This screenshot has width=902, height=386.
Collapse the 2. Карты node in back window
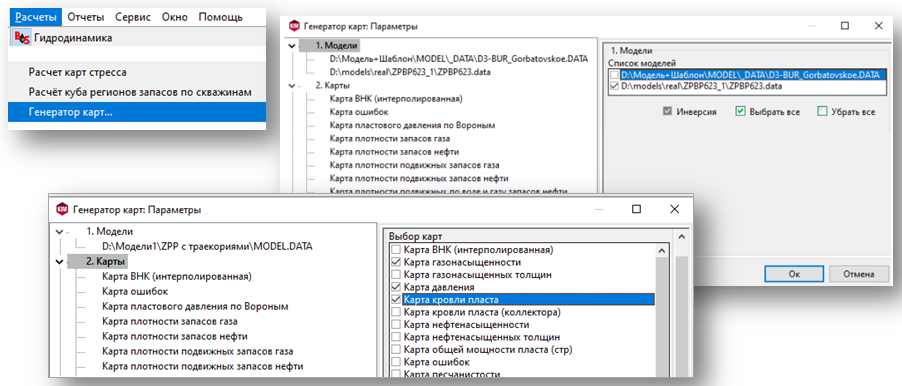[x=292, y=86]
